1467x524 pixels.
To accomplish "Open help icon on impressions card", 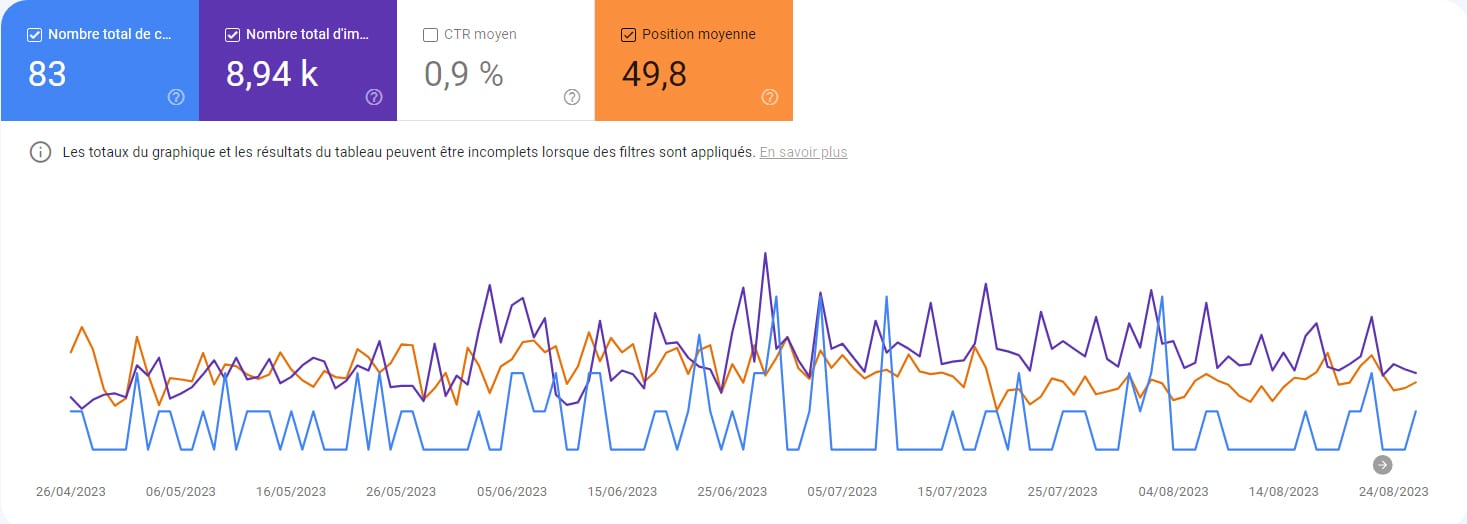I will coord(374,97).
